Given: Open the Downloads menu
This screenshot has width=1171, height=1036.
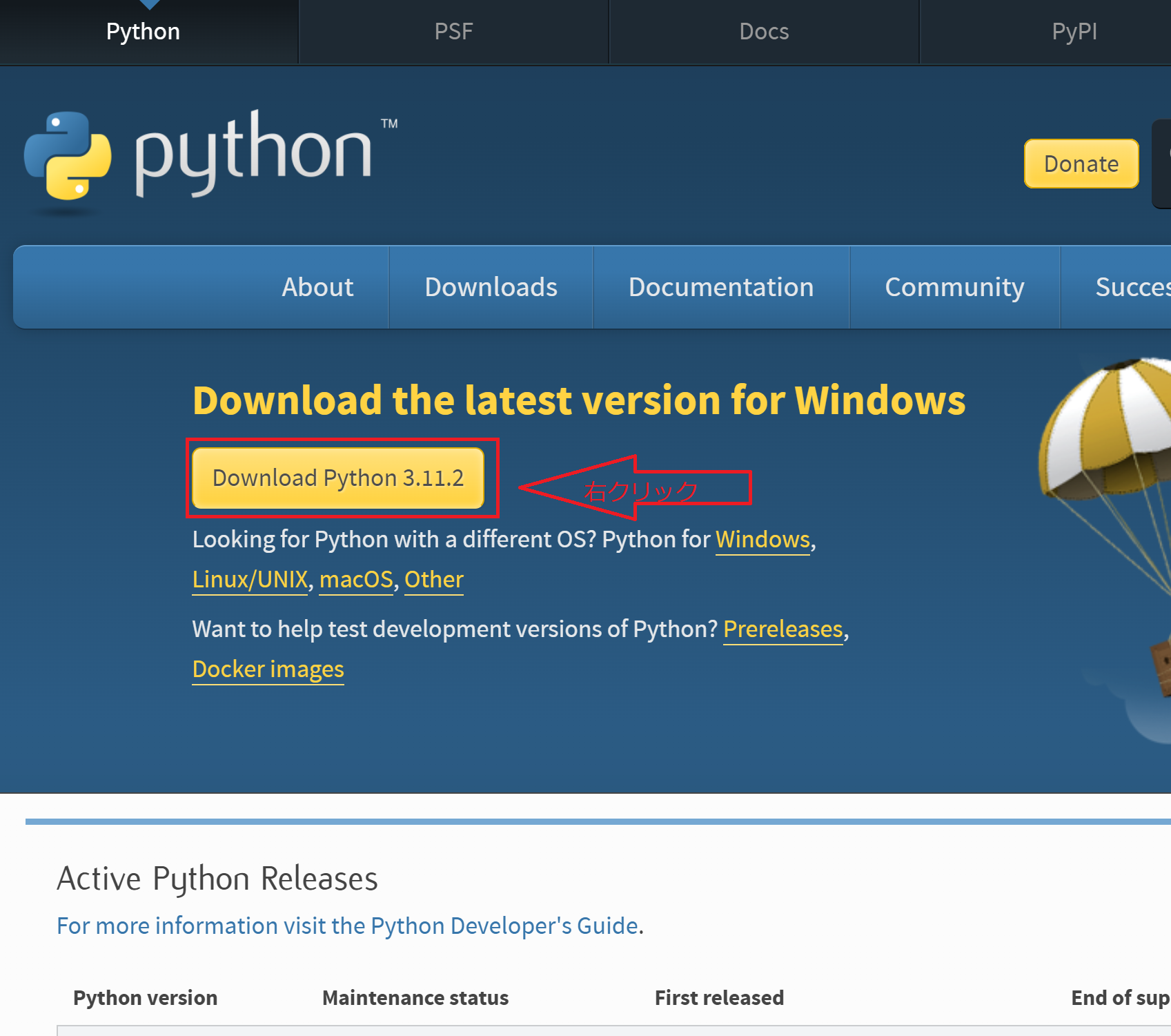Looking at the screenshot, I should pyautogui.click(x=491, y=287).
